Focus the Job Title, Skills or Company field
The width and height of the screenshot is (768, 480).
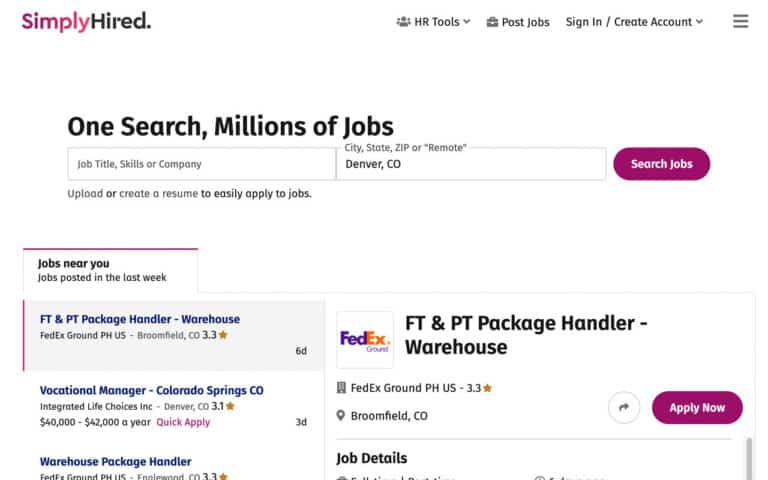(x=201, y=164)
